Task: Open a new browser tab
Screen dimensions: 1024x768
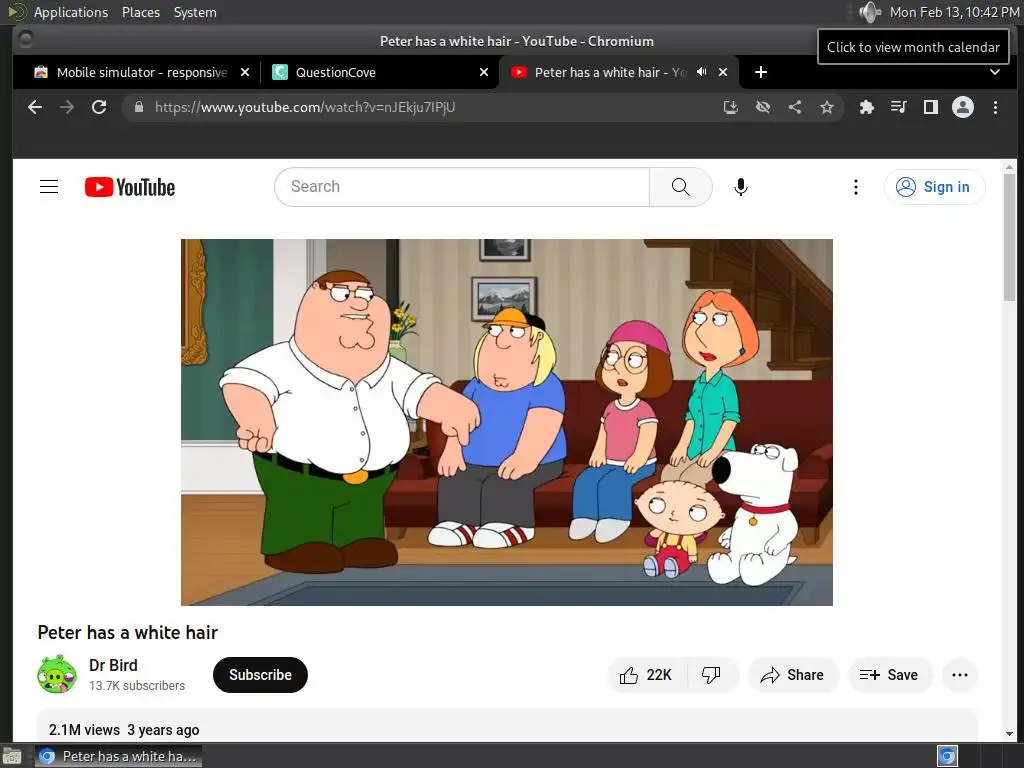Action: coord(761,72)
